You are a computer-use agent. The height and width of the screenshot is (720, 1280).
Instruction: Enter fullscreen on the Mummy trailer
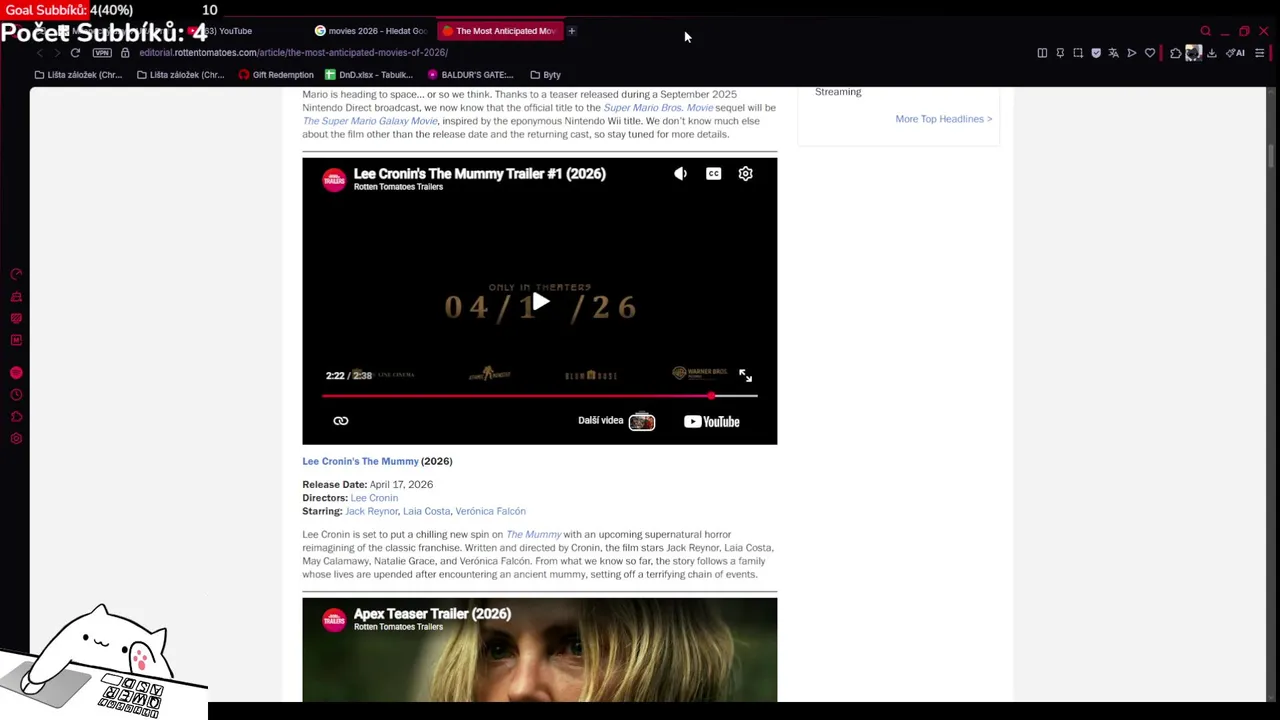(x=745, y=375)
